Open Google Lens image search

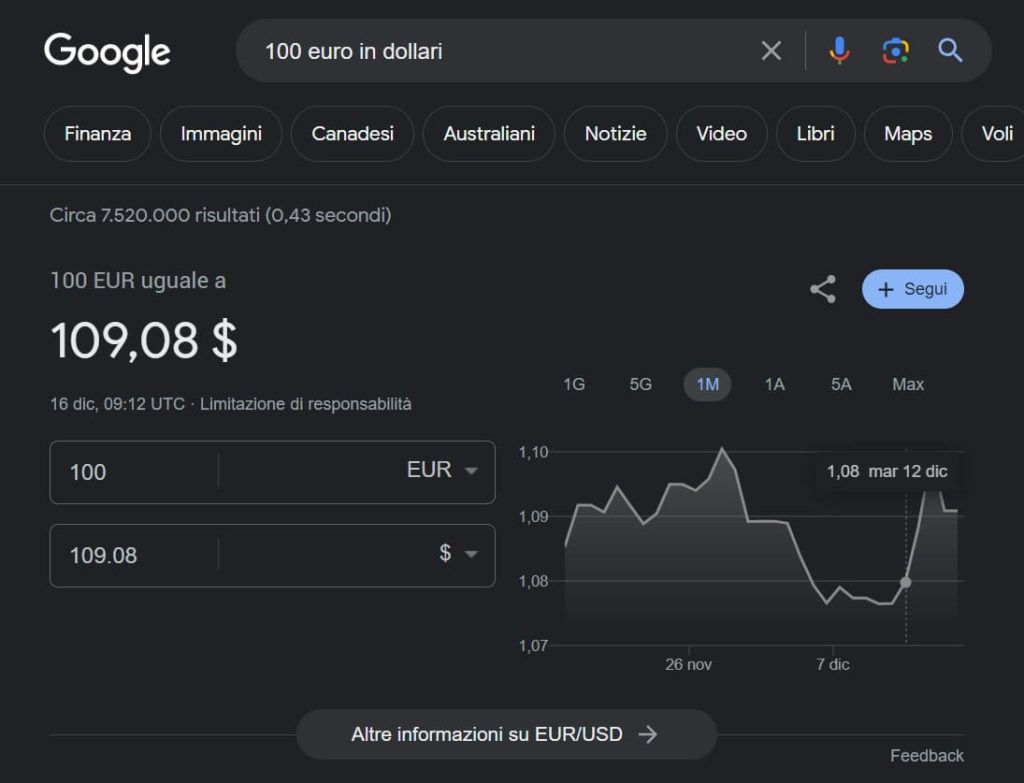pos(895,51)
